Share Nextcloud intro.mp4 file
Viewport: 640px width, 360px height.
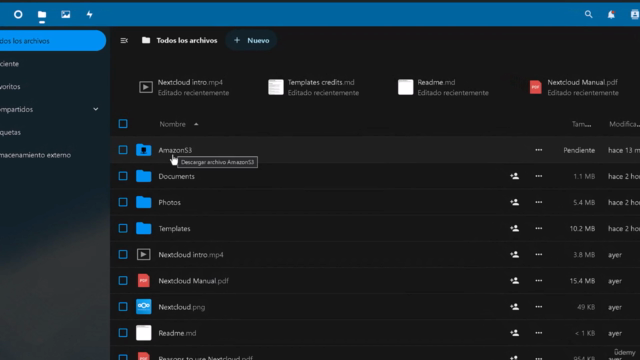pos(515,255)
